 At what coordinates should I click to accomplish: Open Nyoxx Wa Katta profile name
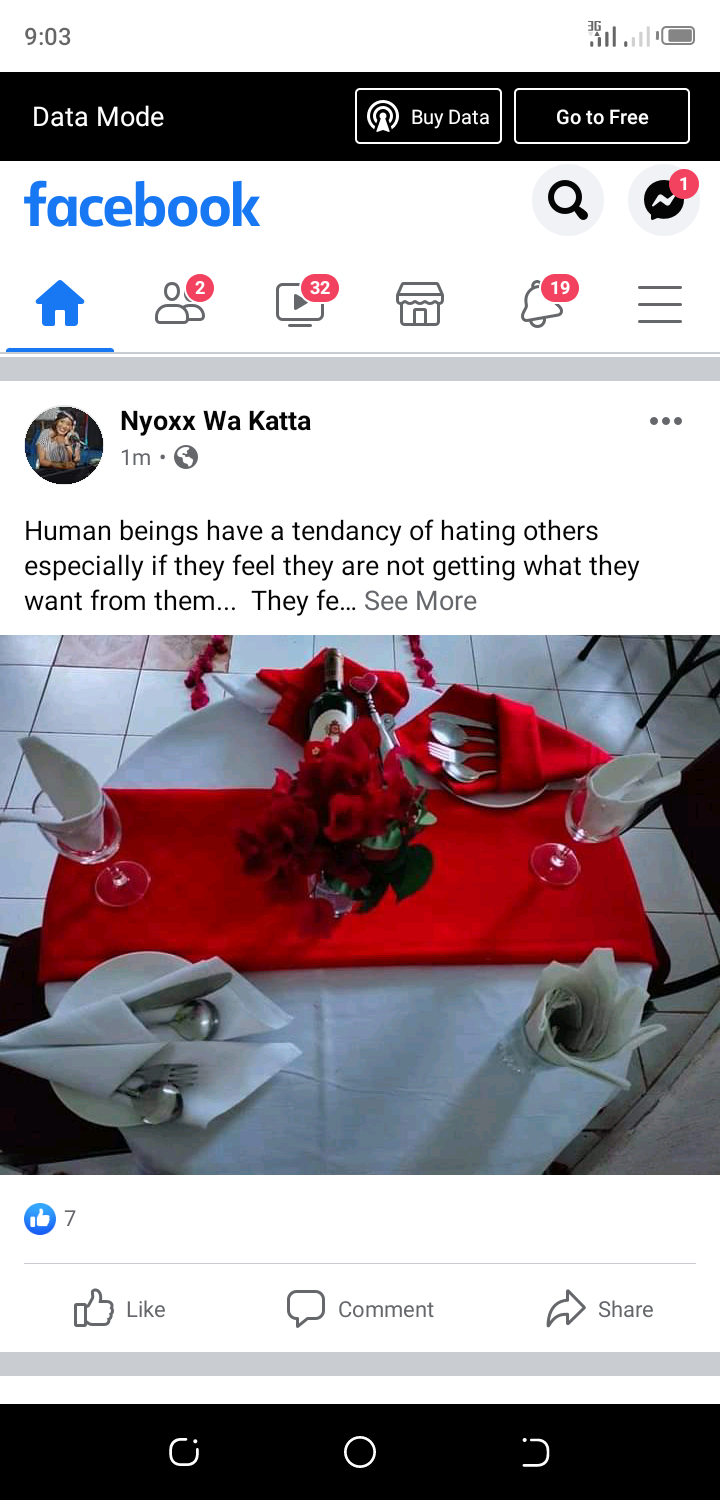click(x=215, y=421)
